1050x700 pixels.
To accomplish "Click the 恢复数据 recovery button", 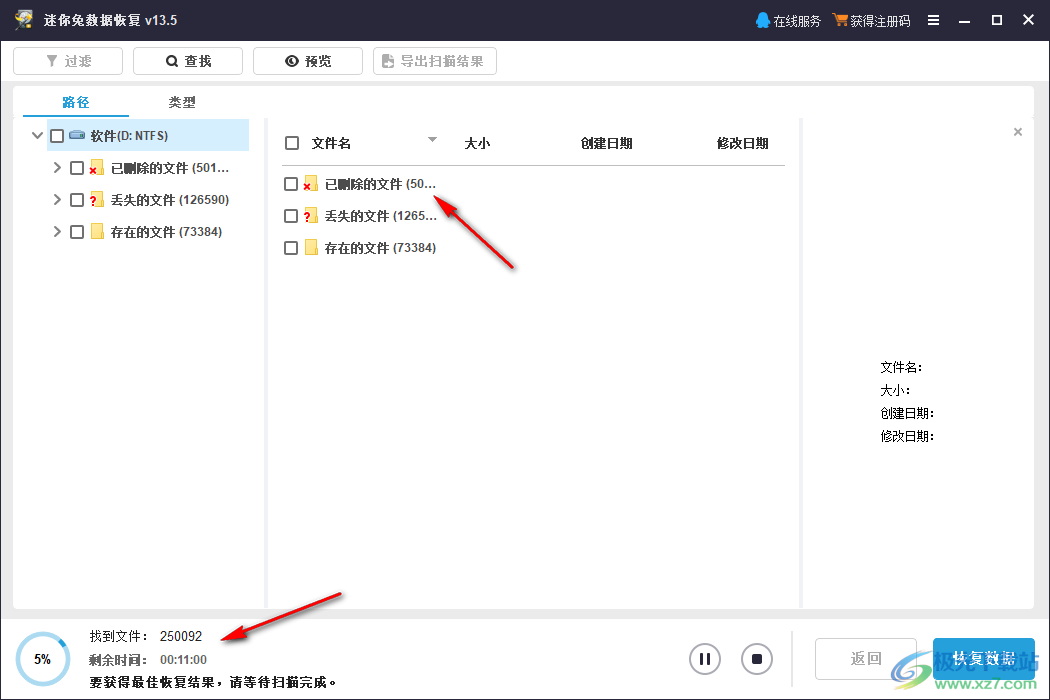I will [x=984, y=659].
